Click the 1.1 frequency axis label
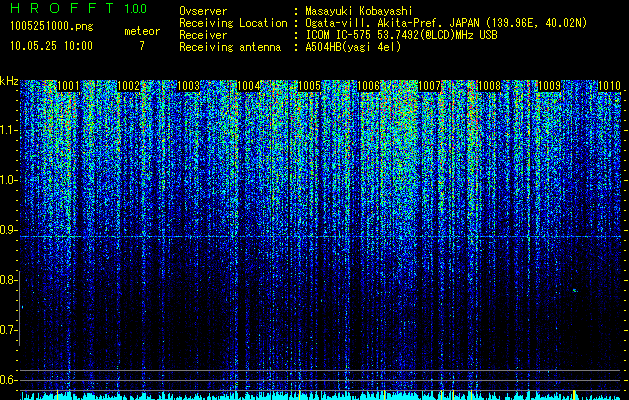This screenshot has height=400, width=629. click(x=8, y=130)
